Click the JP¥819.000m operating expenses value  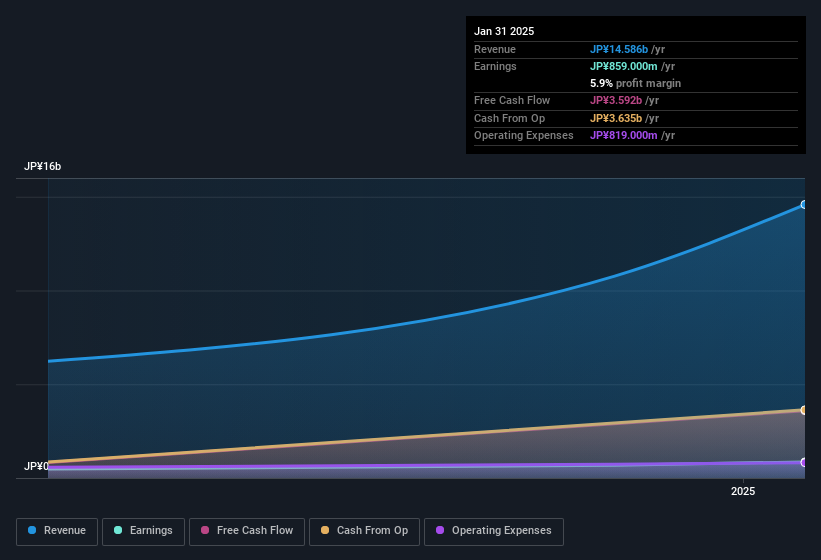pyautogui.click(x=624, y=136)
